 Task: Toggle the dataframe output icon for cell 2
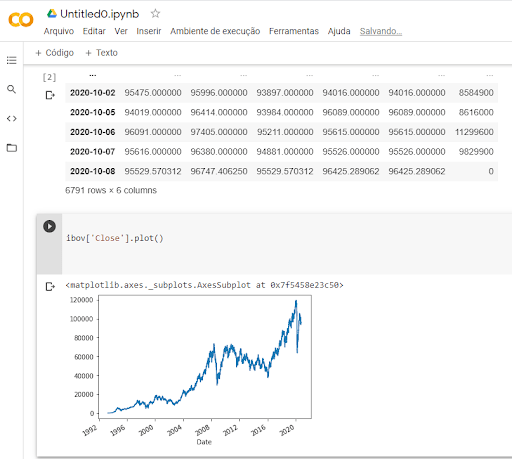(x=50, y=95)
